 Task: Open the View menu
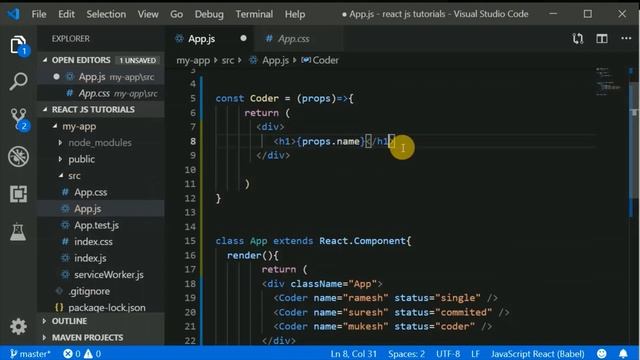coord(148,14)
